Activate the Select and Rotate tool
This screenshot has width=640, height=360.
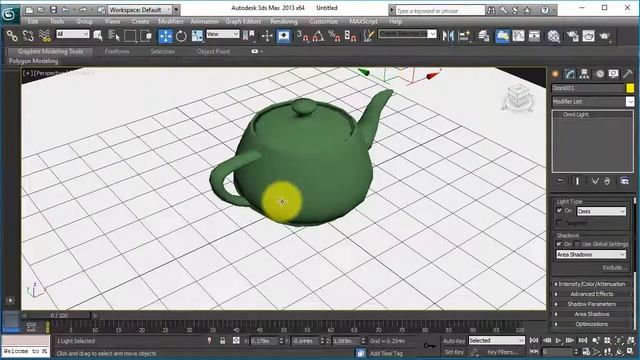(181, 36)
